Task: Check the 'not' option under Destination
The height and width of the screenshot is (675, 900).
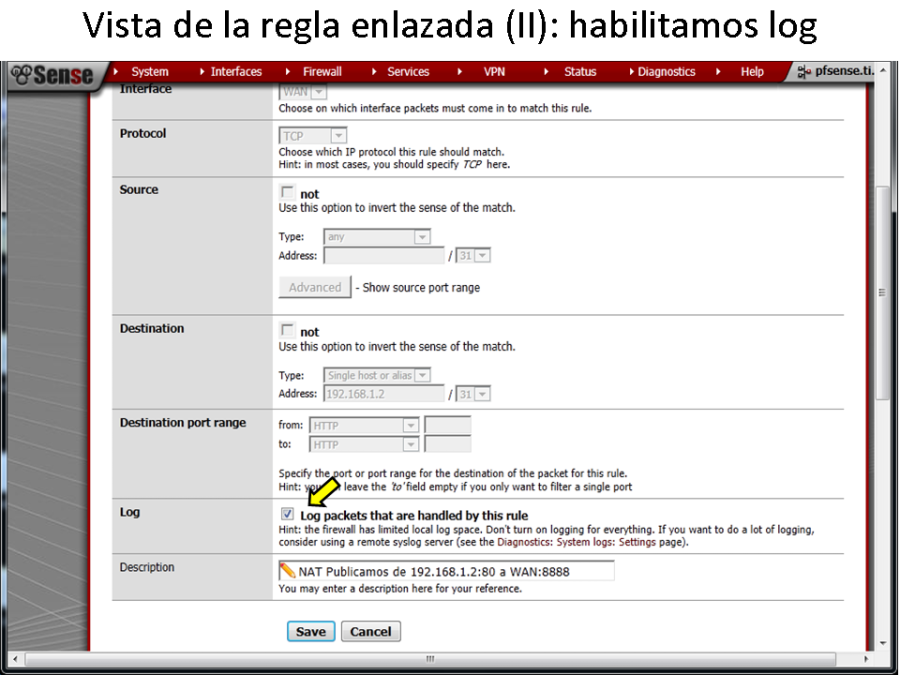Action: 288,329
